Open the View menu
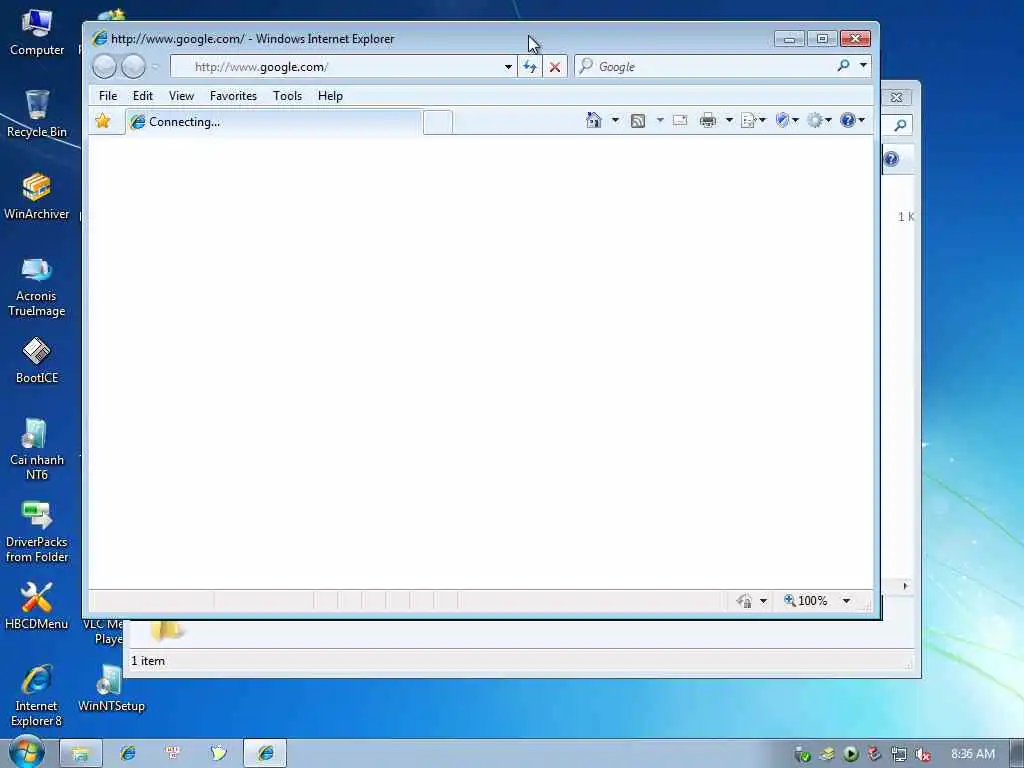This screenshot has width=1024, height=768. pyautogui.click(x=181, y=96)
